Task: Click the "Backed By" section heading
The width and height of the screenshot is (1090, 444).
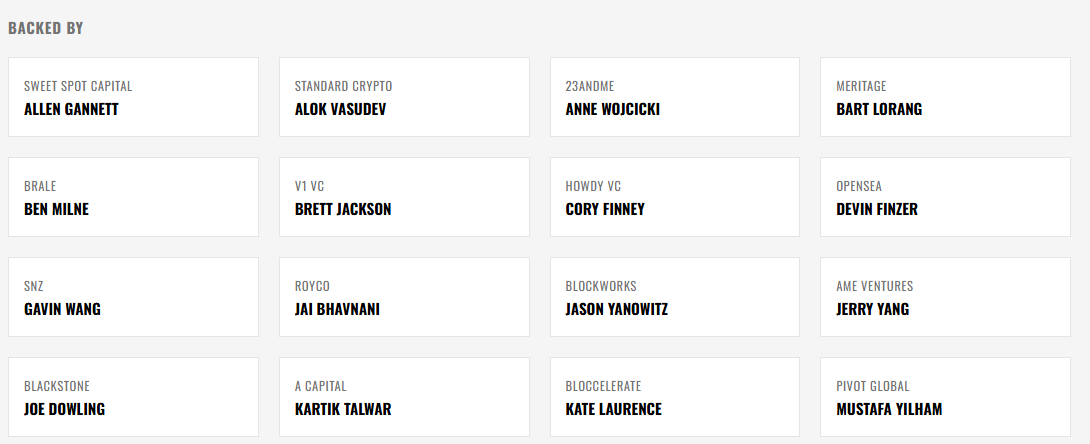Action: click(46, 28)
